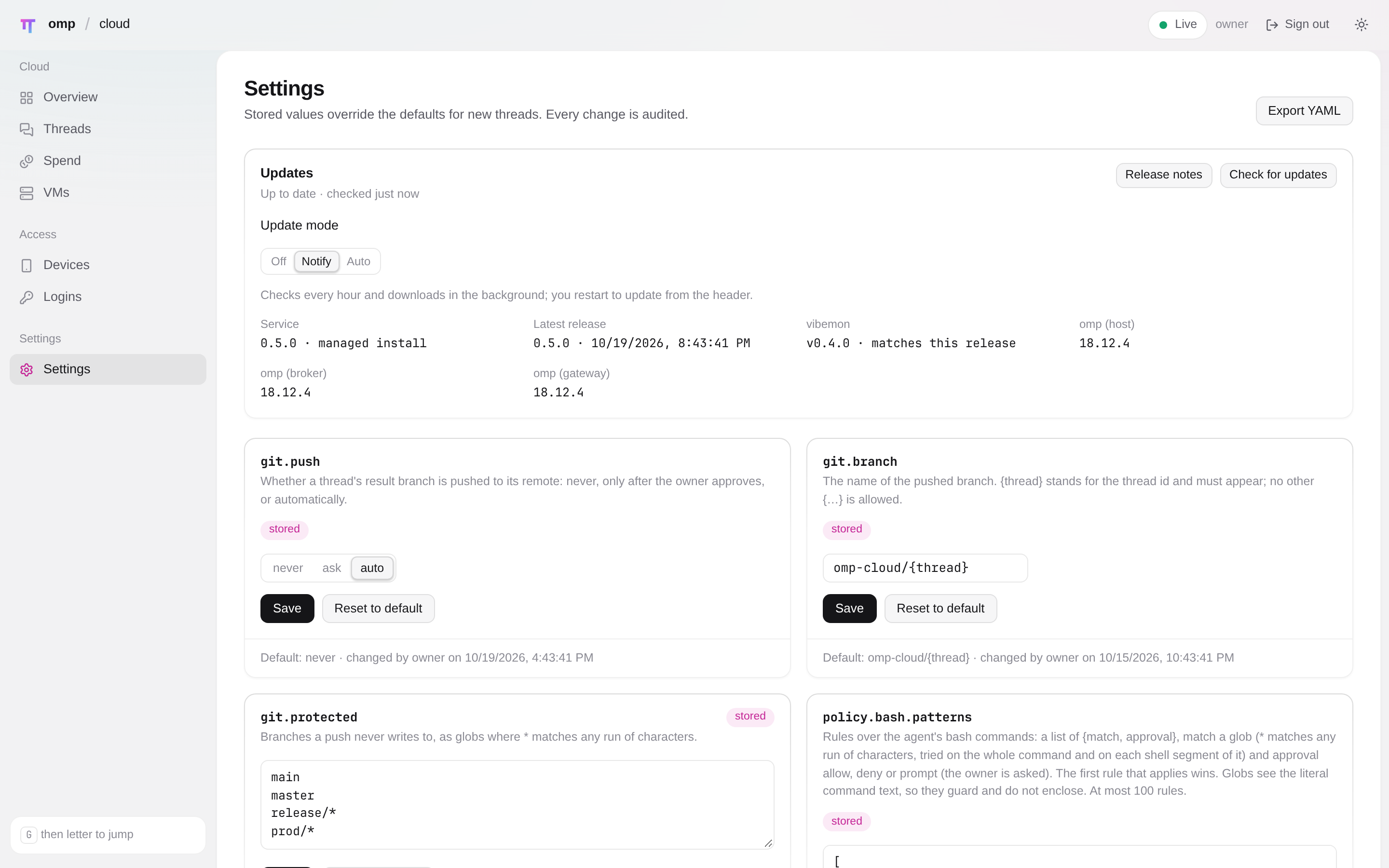Screen dimensions: 1389x868
Task: Navigate to Logins
Action: [x=108, y=298]
